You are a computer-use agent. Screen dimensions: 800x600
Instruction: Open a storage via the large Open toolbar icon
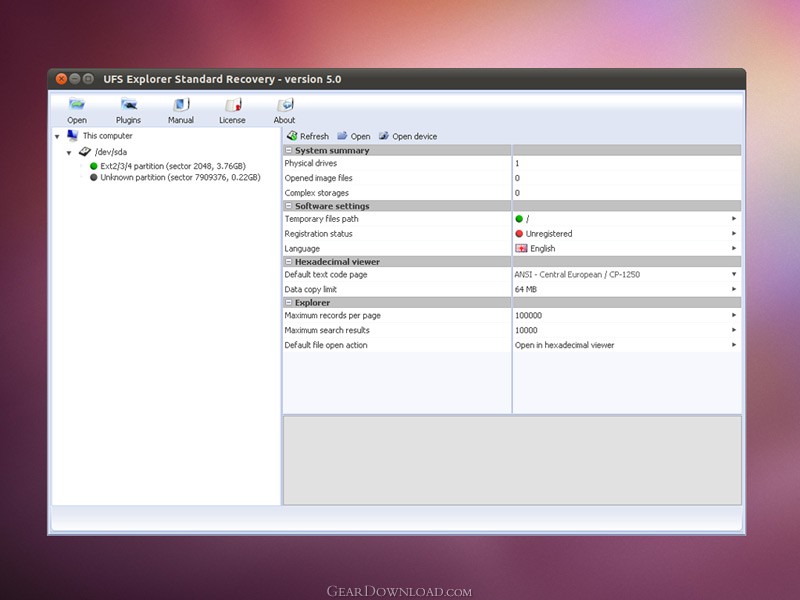click(x=77, y=111)
